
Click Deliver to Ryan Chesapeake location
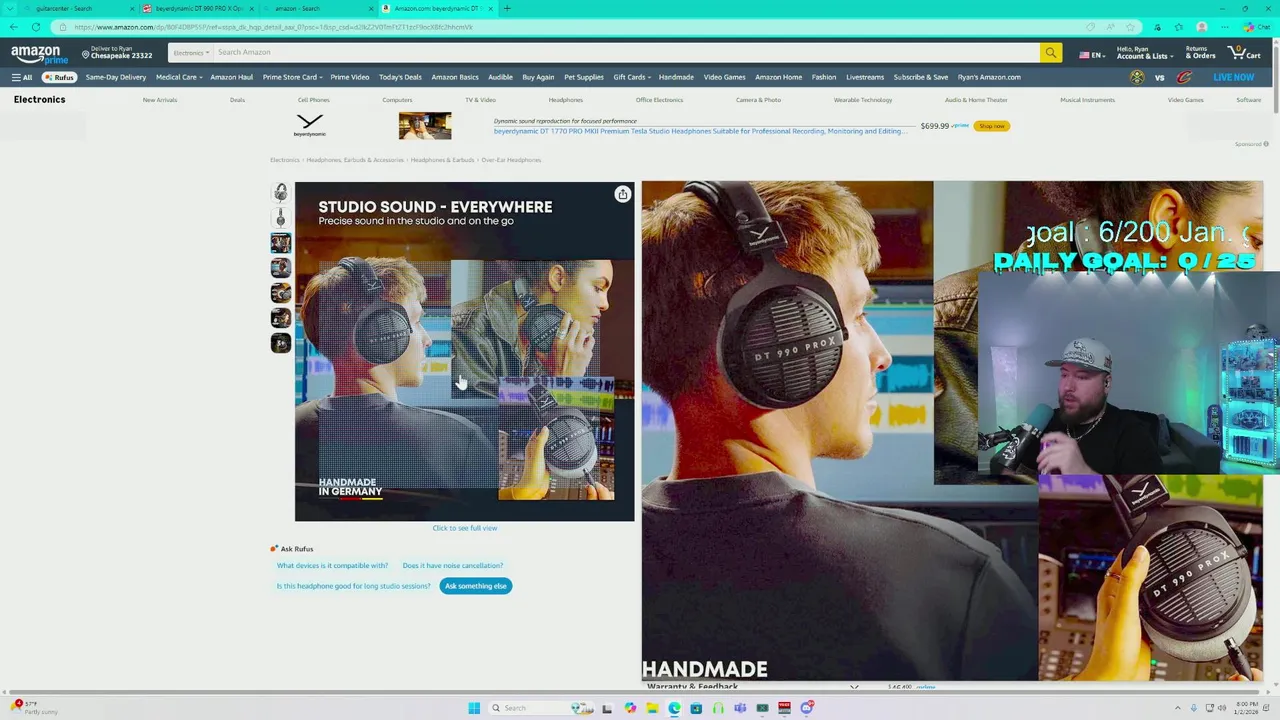(119, 53)
